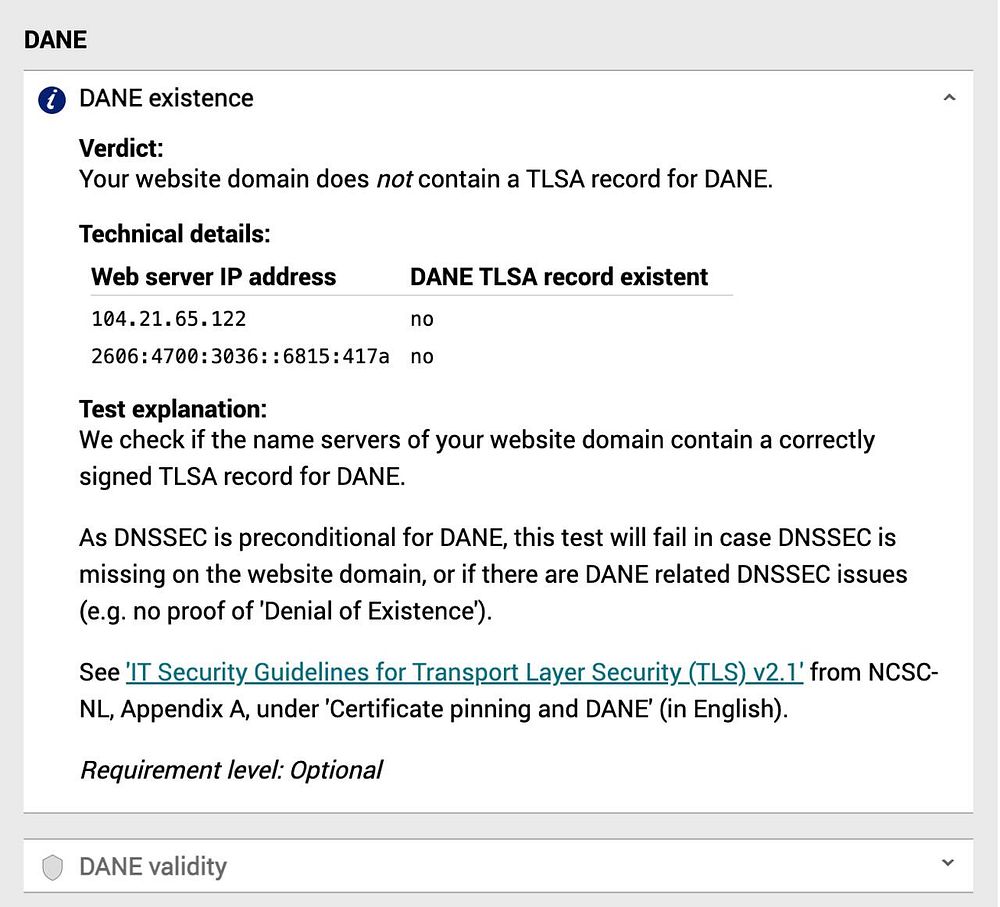Click the blue info icon beside DANE existence
Image resolution: width=1000 pixels, height=907 pixels.
[52, 99]
